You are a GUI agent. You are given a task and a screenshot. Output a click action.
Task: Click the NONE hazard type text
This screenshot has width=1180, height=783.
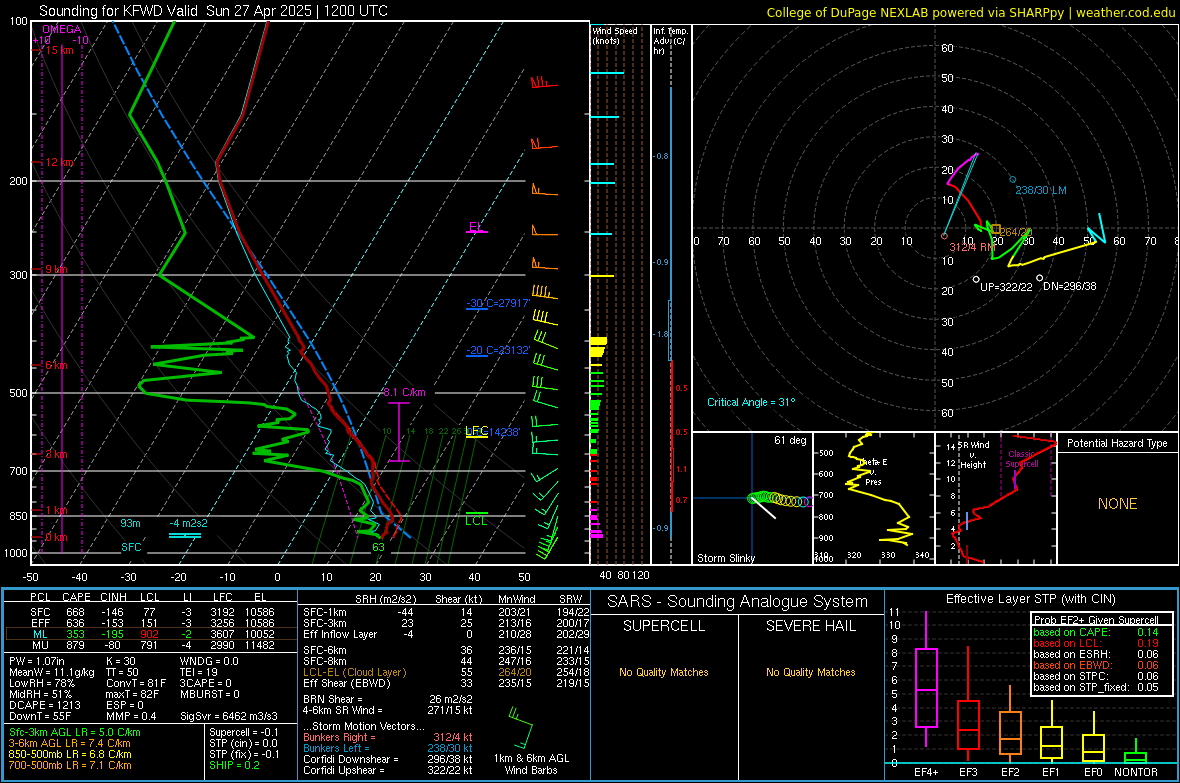coord(1117,504)
